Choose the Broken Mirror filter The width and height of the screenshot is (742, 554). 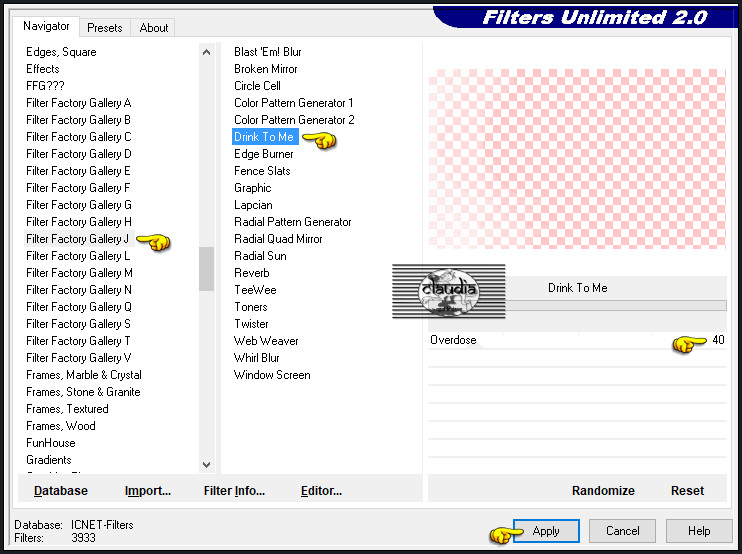tap(265, 69)
